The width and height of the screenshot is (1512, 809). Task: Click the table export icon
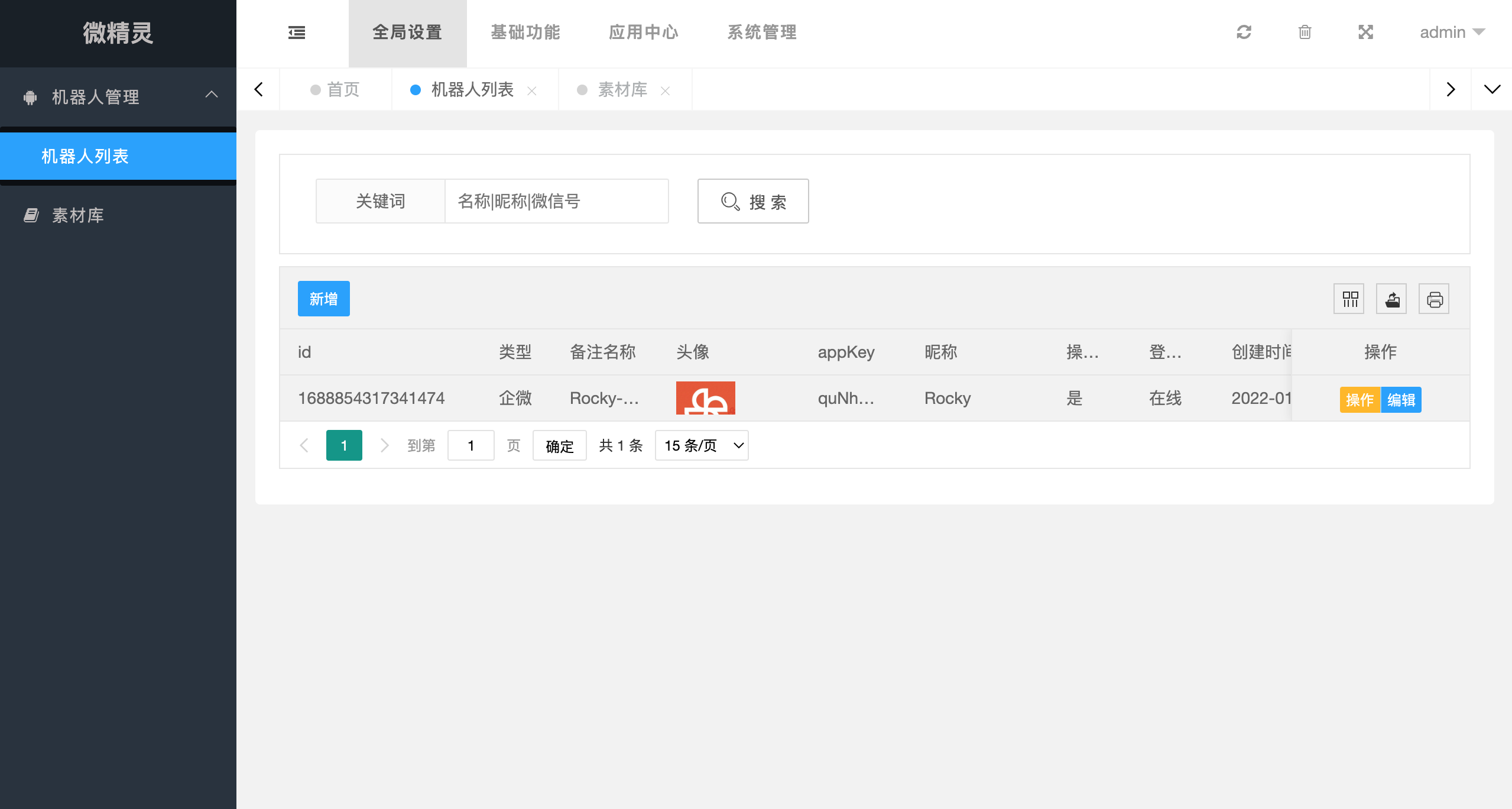[x=1392, y=299]
